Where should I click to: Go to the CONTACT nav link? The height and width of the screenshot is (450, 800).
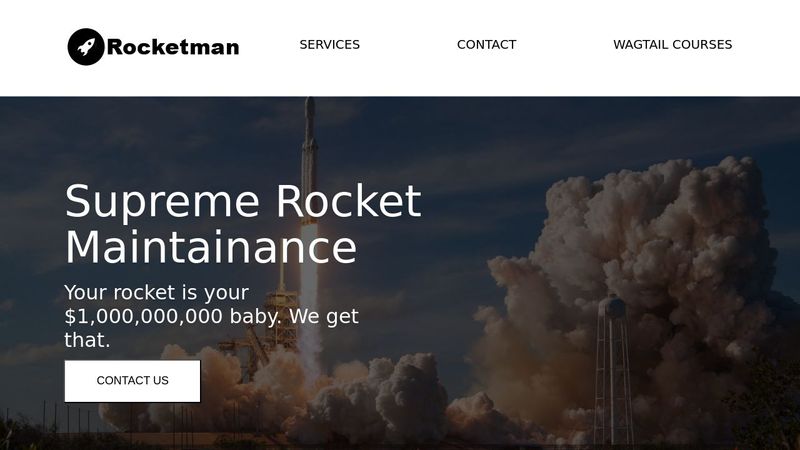pos(486,45)
